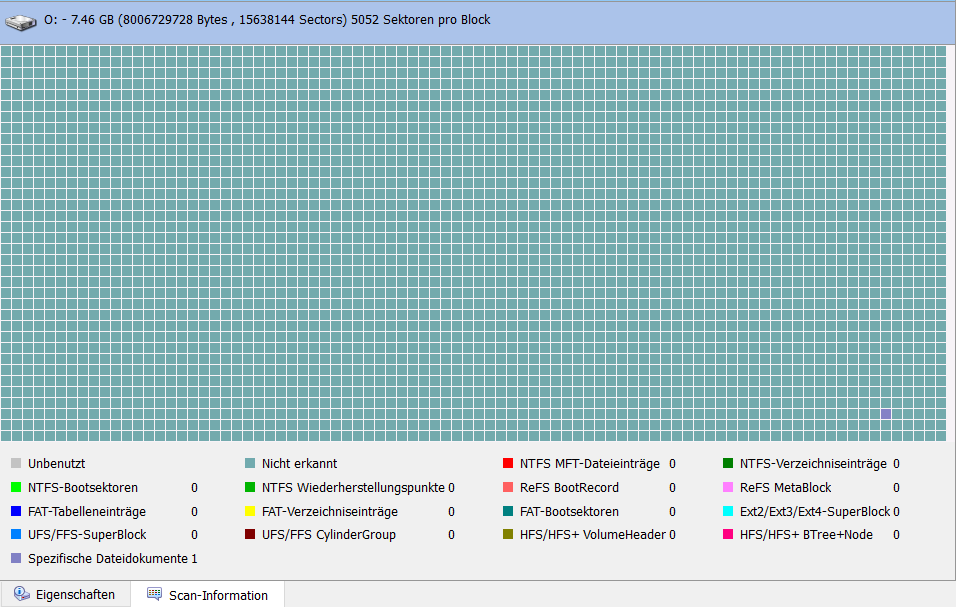The width and height of the screenshot is (956, 607).
Task: Click the 'NTFS-Verzeichniseinträge' label
Action: tap(813, 464)
